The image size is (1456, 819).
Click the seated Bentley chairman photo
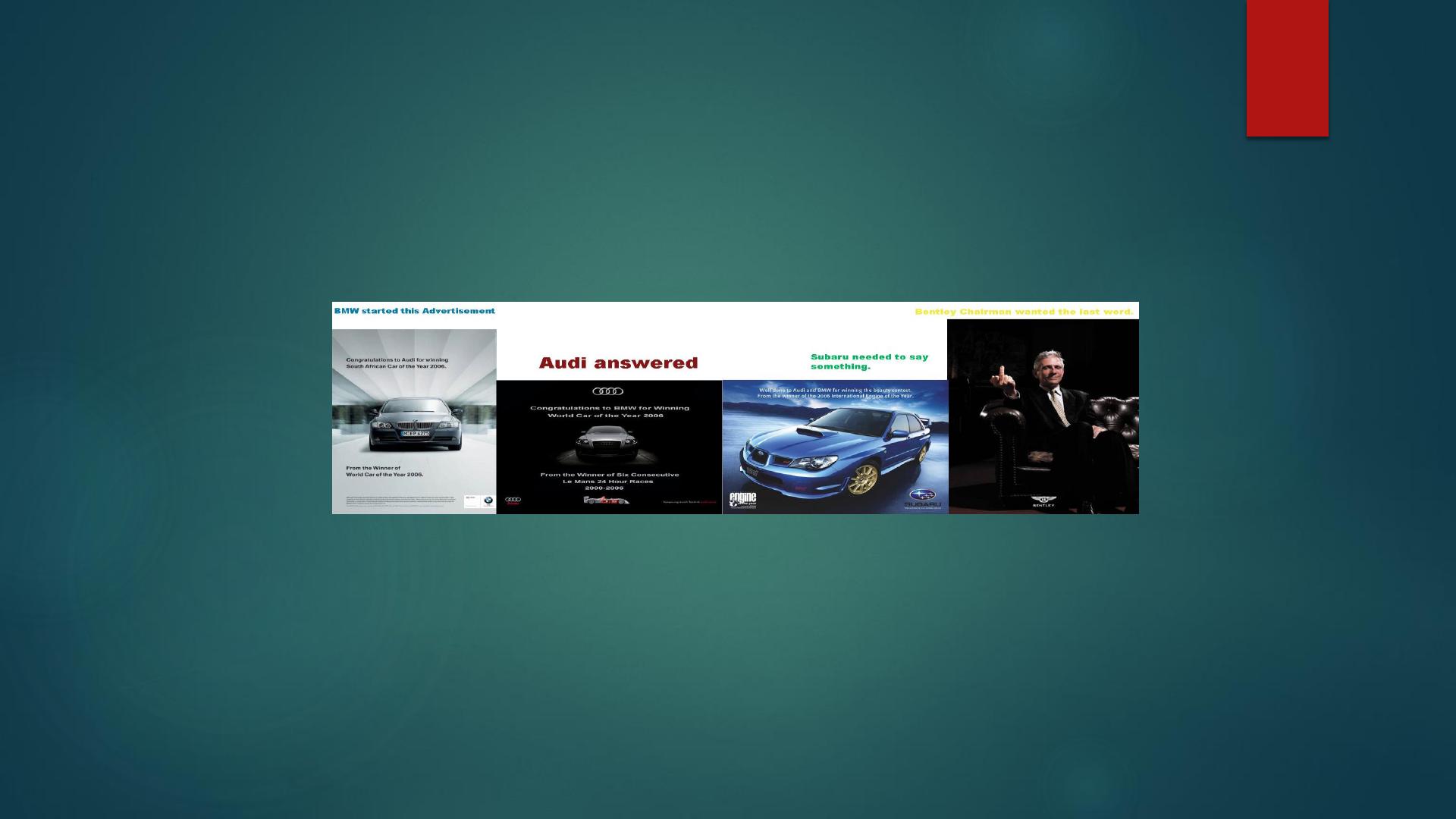point(1043,416)
